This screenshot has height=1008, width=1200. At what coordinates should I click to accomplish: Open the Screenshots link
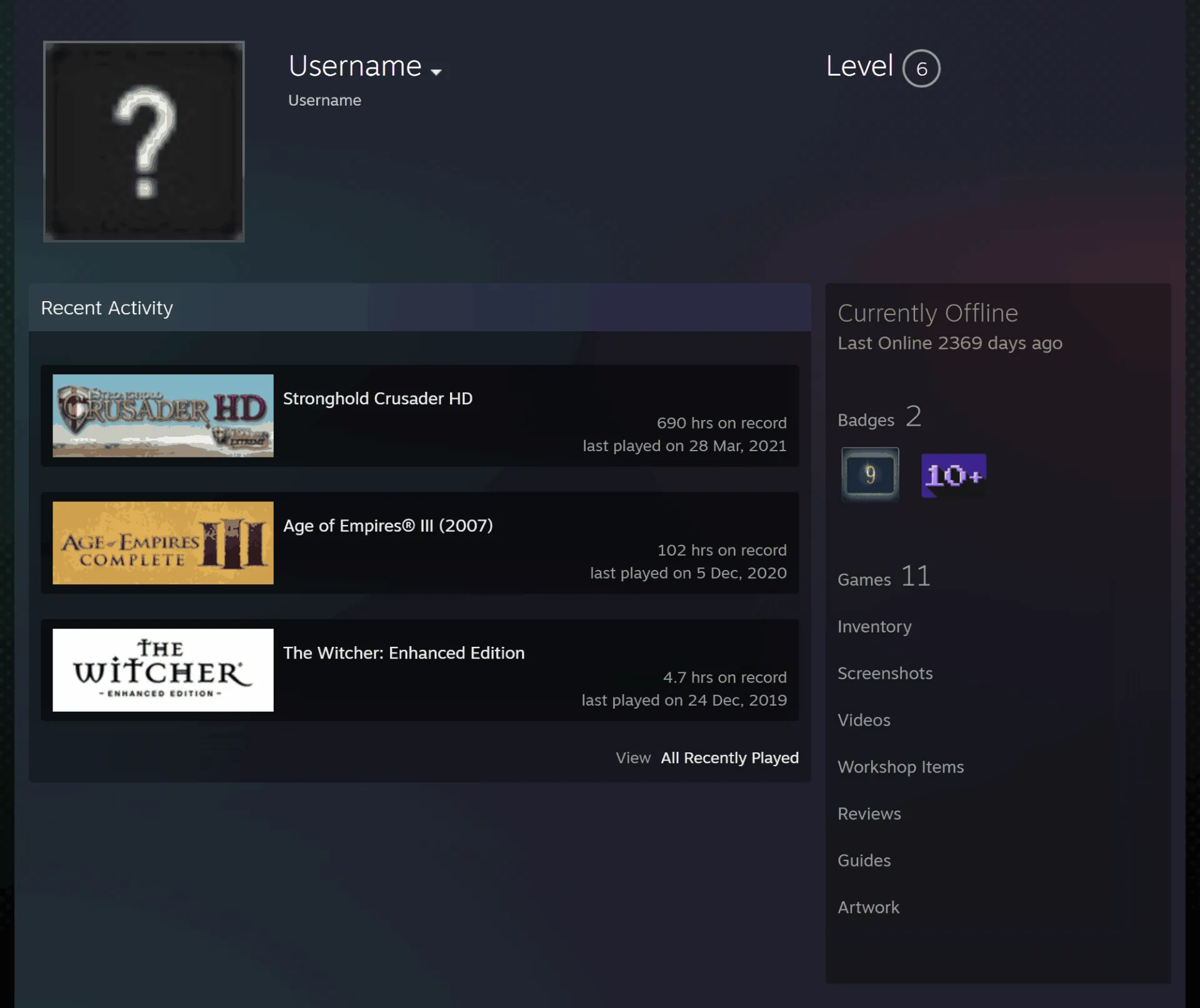(885, 674)
